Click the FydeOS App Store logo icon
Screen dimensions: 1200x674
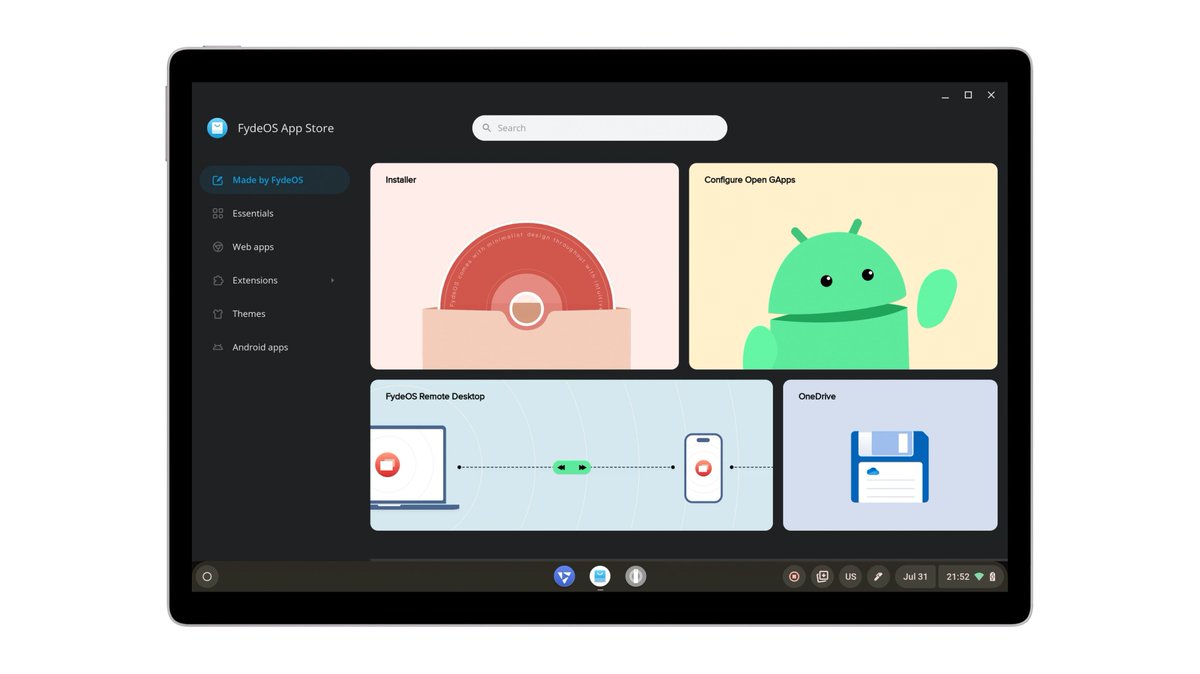click(217, 128)
